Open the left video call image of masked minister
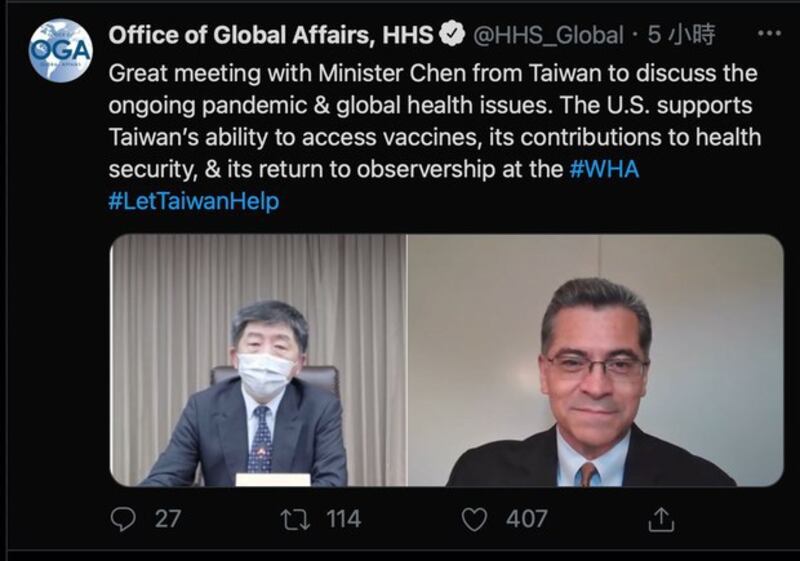800x561 pixels. (x=259, y=360)
